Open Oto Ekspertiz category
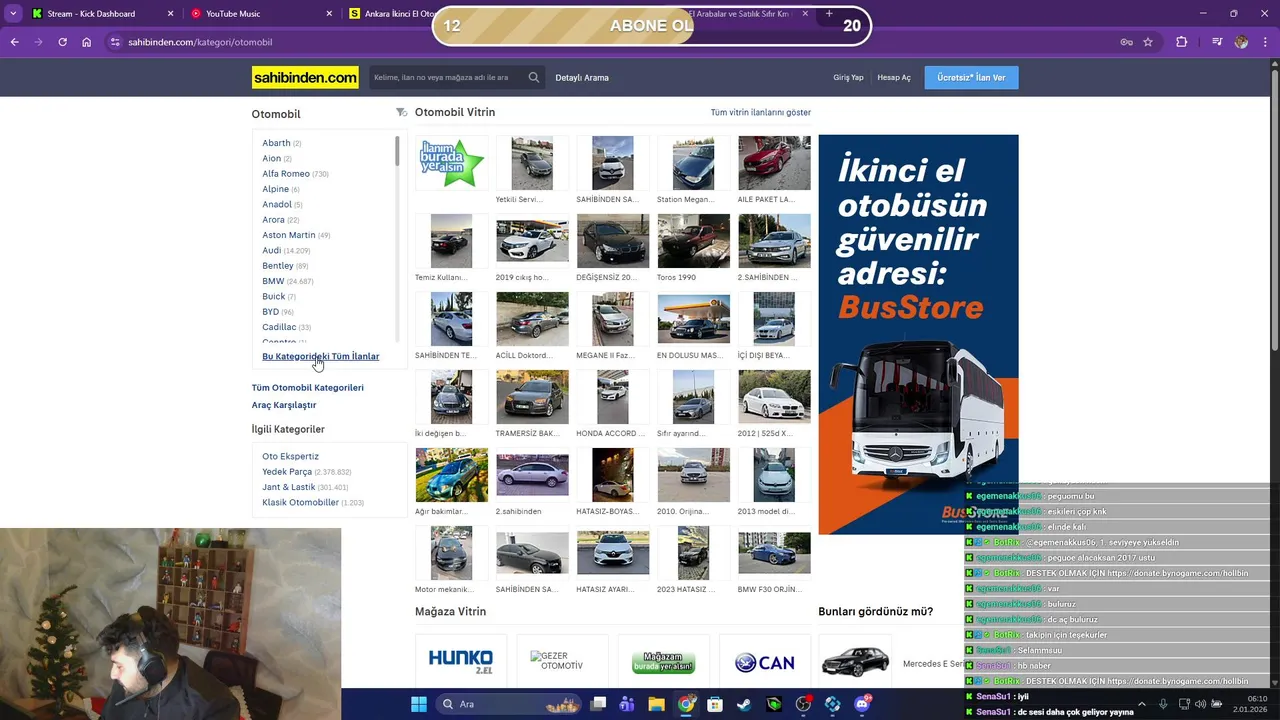This screenshot has width=1280, height=720. click(290, 456)
